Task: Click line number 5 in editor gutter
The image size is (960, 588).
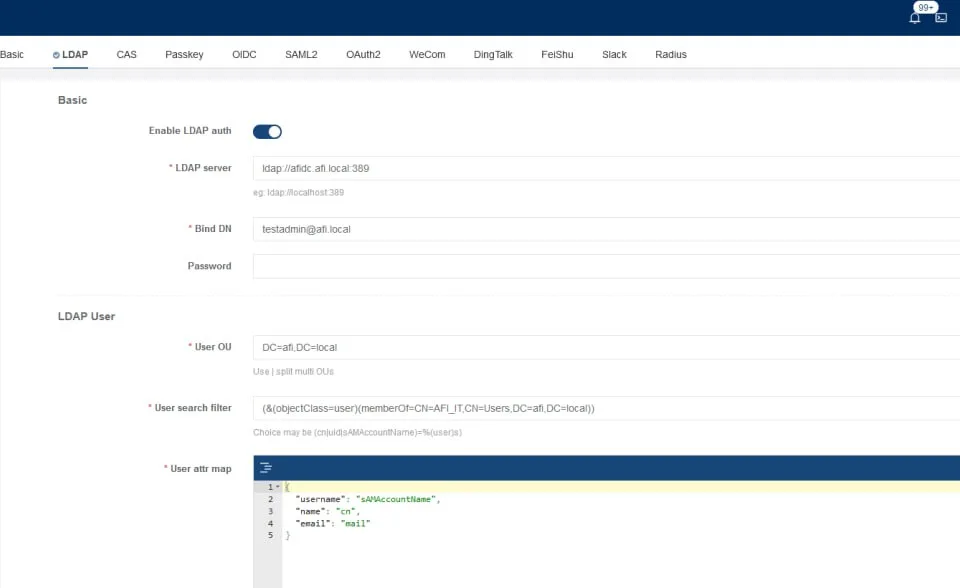Action: 270,535
